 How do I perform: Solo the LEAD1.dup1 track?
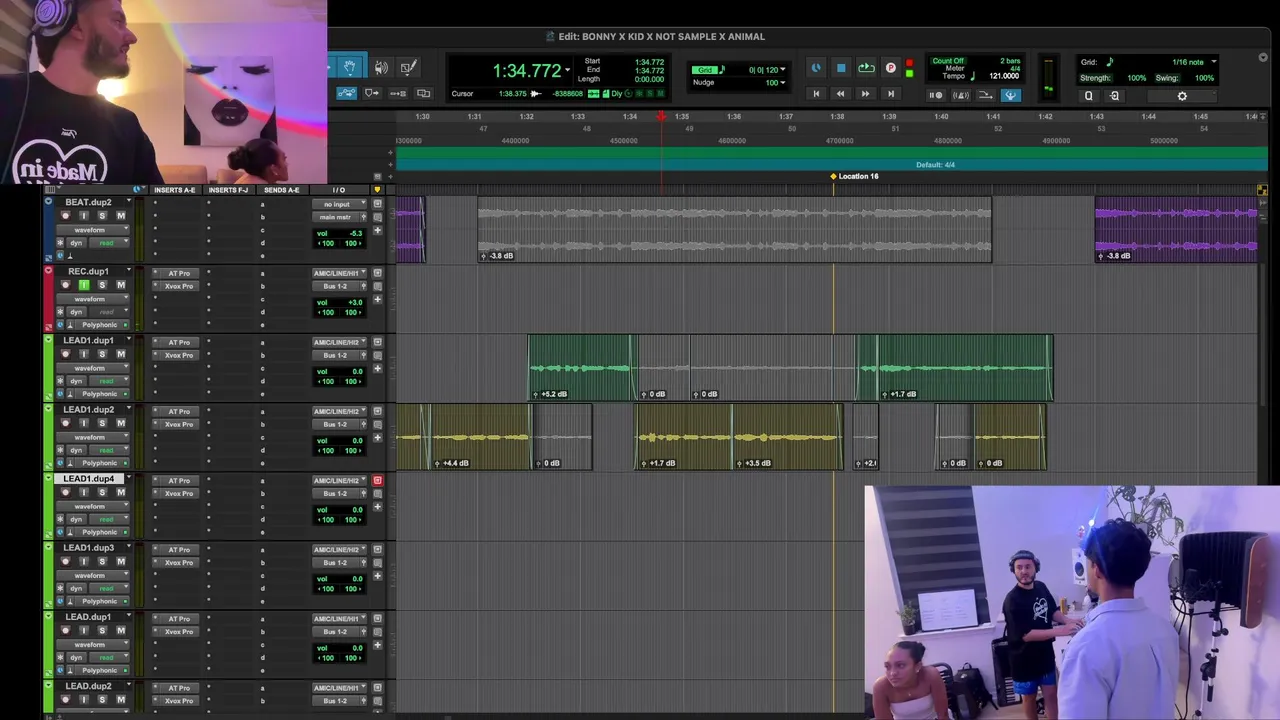point(102,354)
